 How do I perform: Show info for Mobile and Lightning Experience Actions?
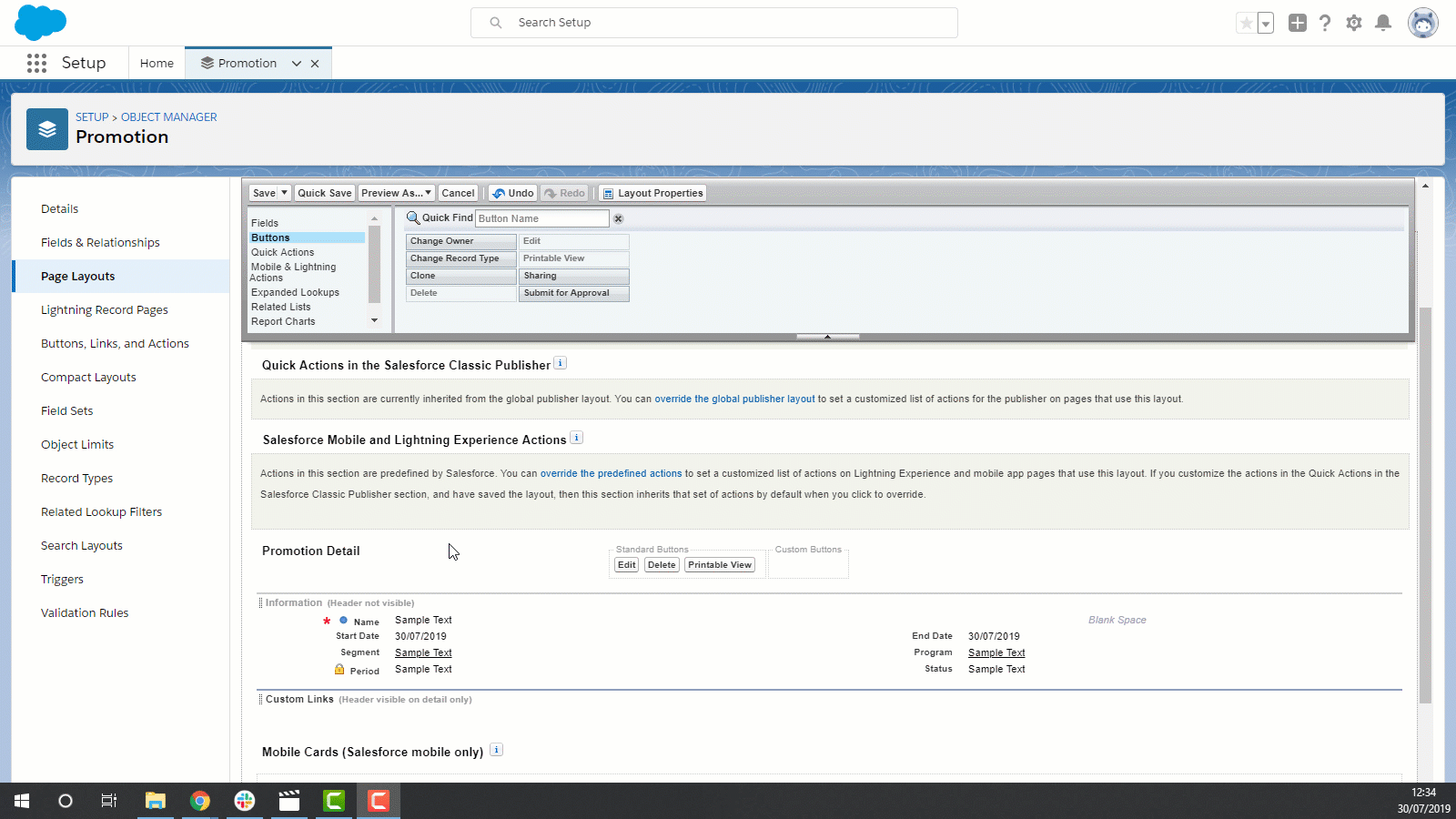pyautogui.click(x=577, y=438)
